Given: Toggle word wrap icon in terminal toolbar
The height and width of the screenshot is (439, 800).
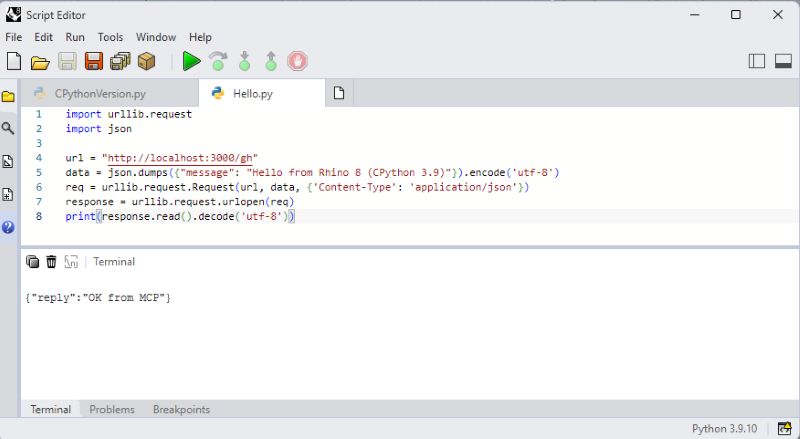Looking at the screenshot, I should click(x=71, y=261).
